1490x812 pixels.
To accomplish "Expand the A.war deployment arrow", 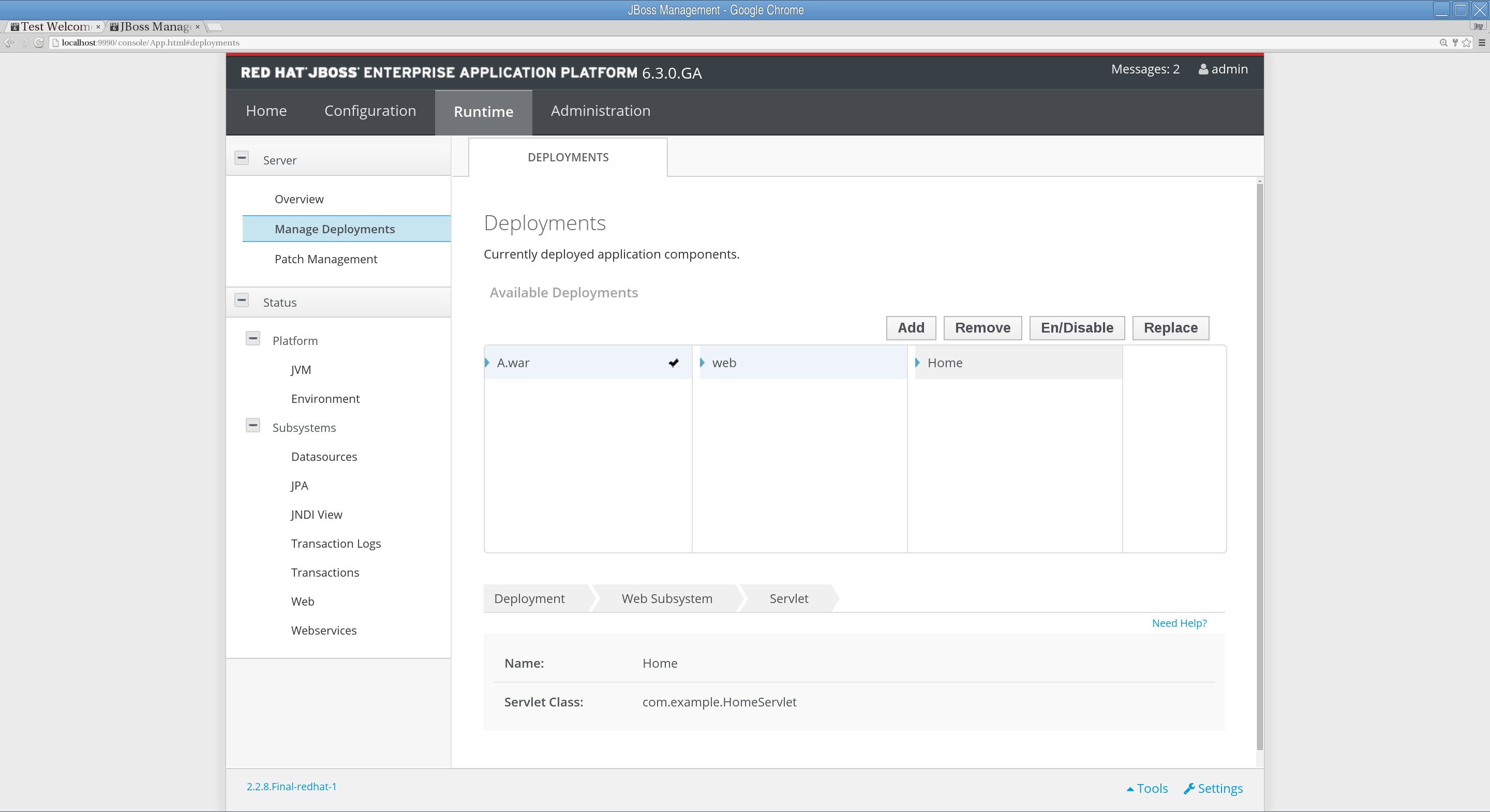I will tap(487, 363).
